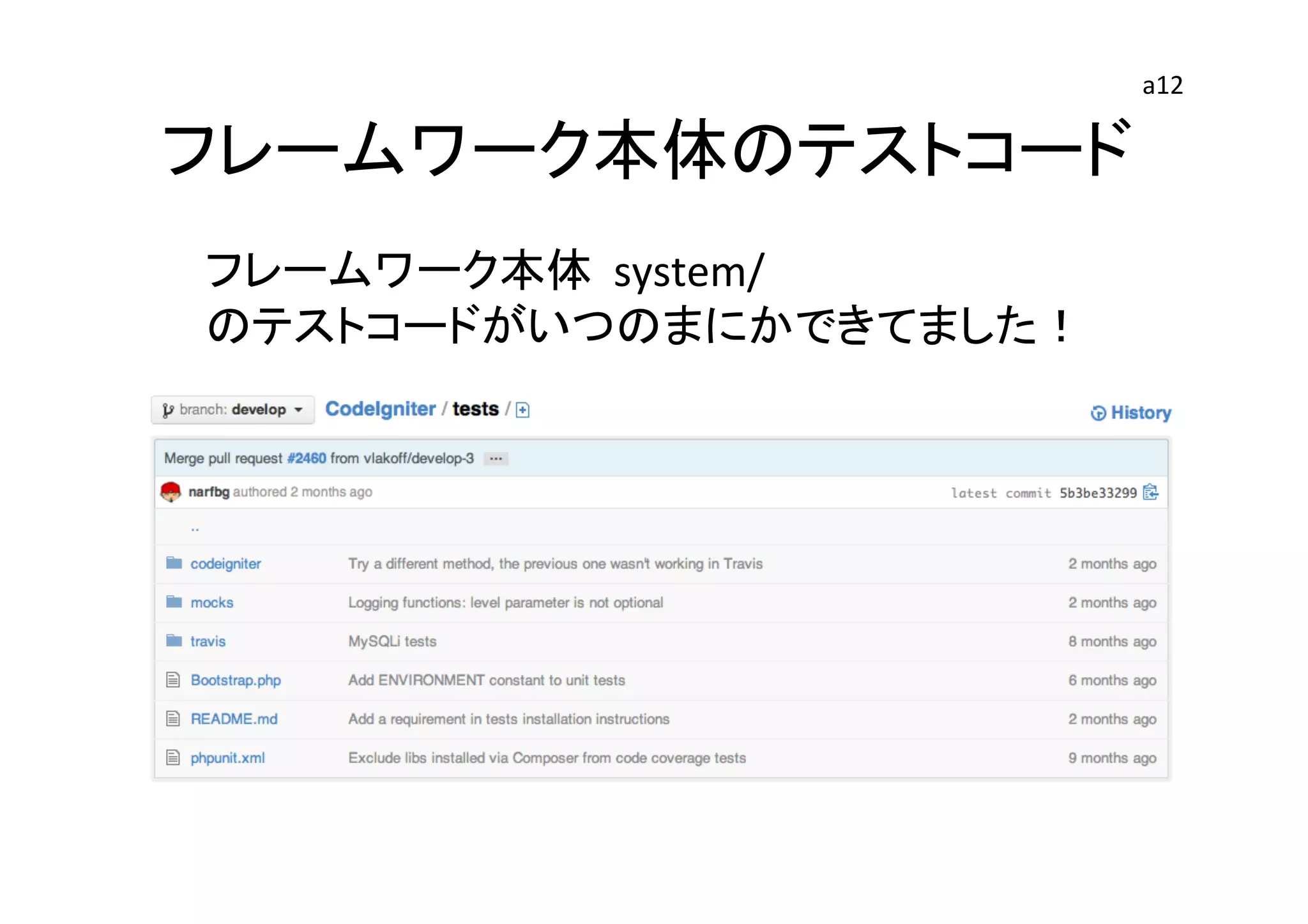
Task: Open the branch: develop dropdown
Action: coord(232,409)
